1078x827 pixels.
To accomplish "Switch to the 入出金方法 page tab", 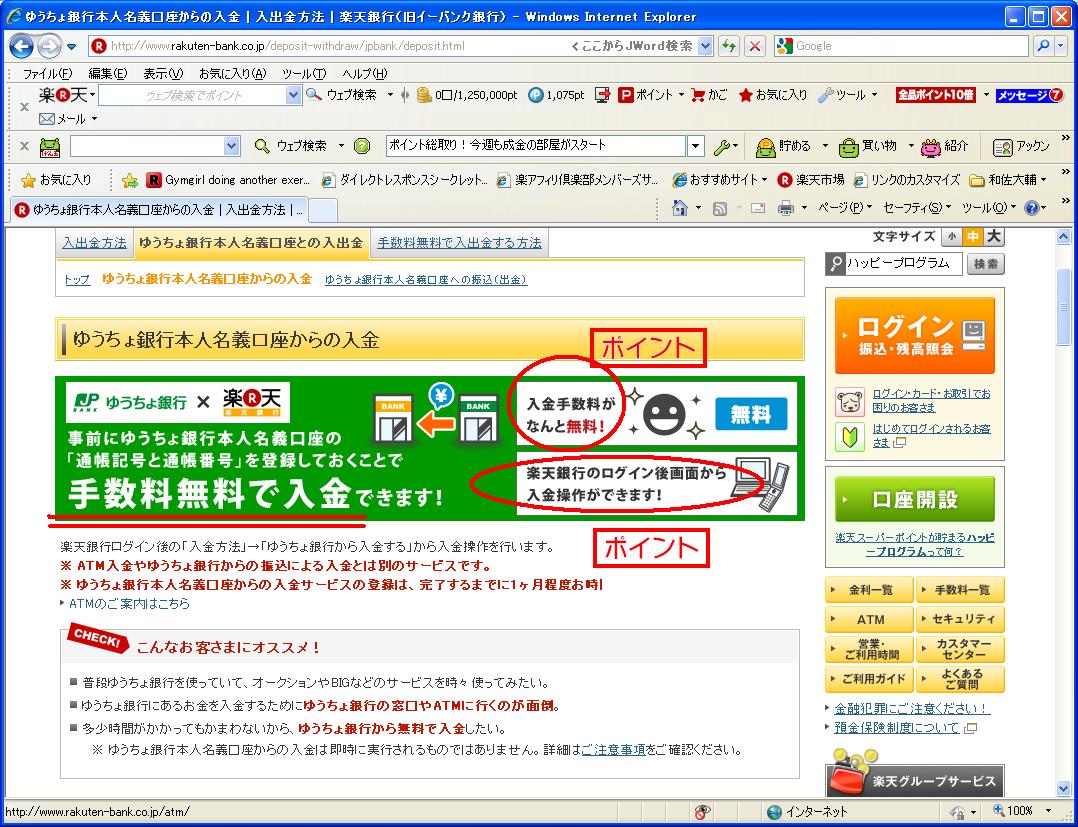I will point(94,243).
